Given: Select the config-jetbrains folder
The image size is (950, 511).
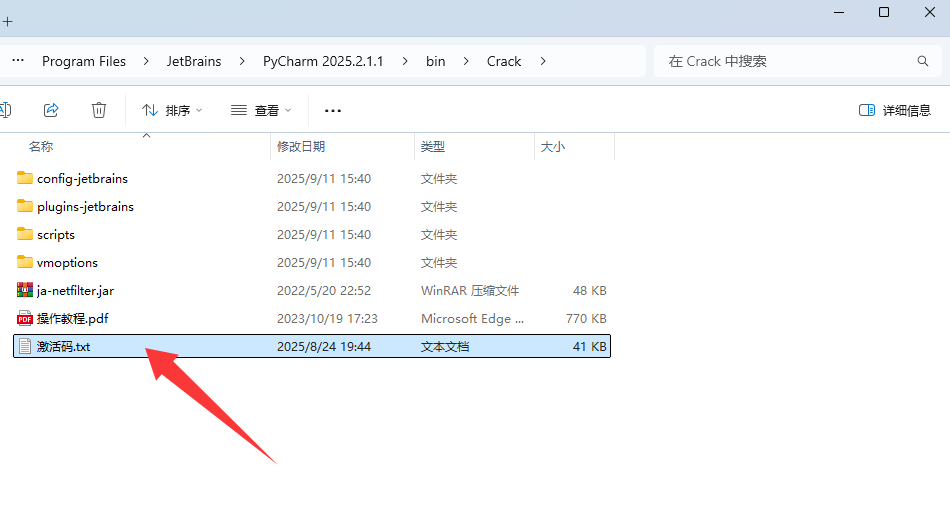Looking at the screenshot, I should point(312,178).
